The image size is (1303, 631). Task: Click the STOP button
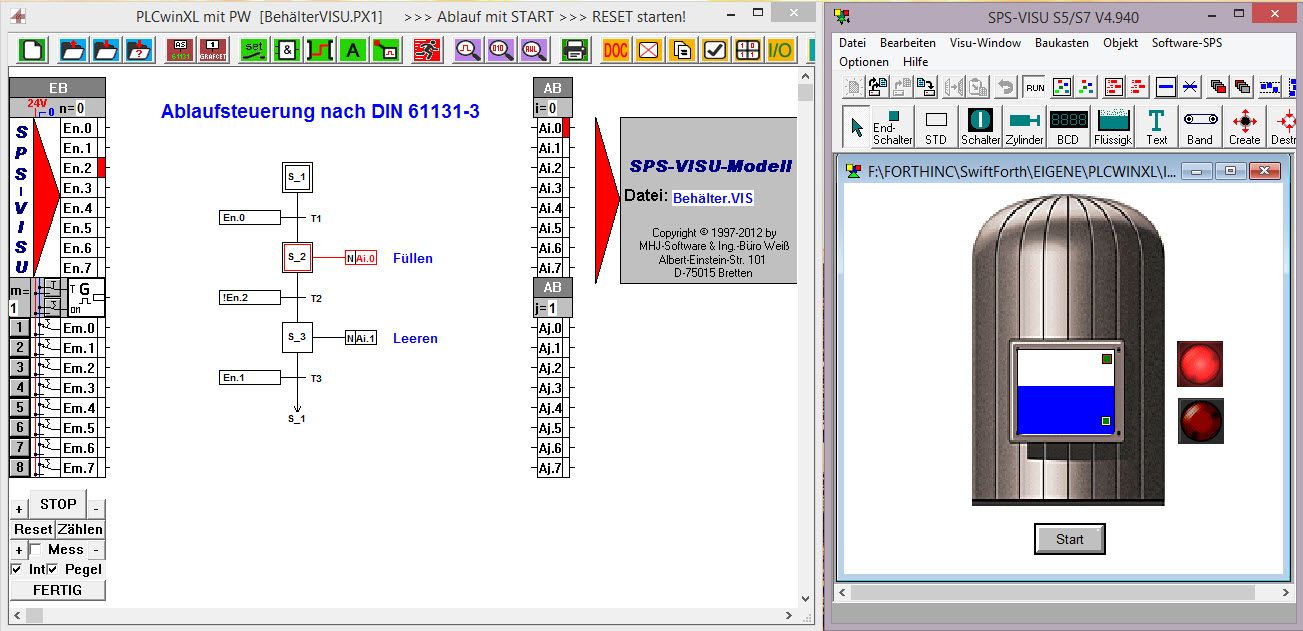pos(58,504)
